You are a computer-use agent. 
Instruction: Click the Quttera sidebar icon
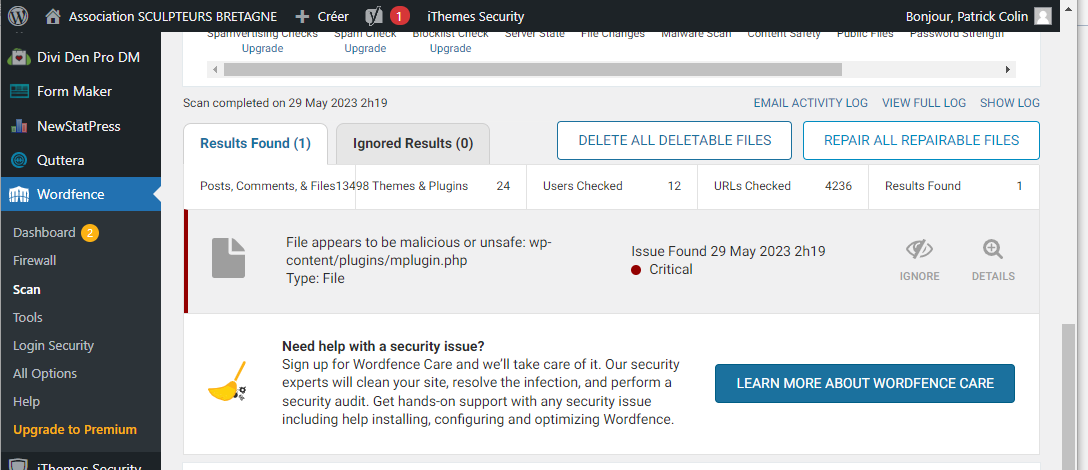[18, 160]
